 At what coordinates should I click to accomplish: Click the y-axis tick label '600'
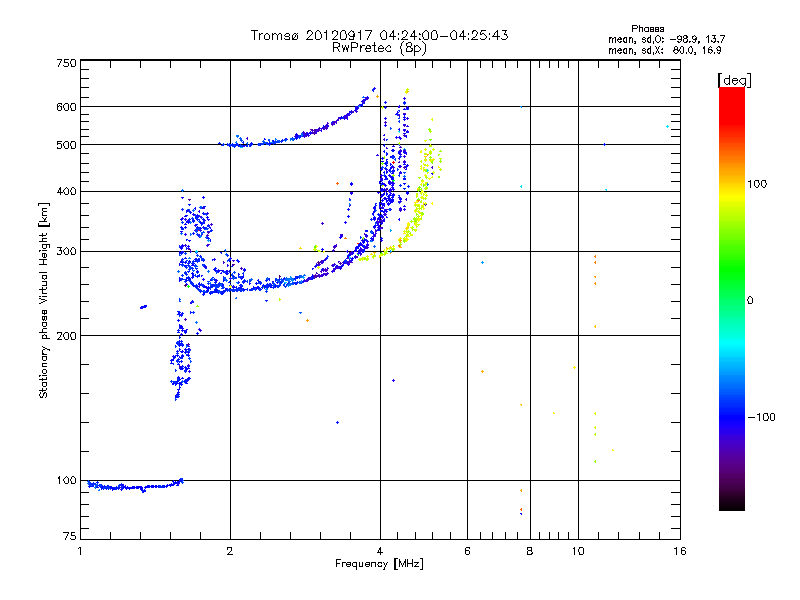click(66, 107)
